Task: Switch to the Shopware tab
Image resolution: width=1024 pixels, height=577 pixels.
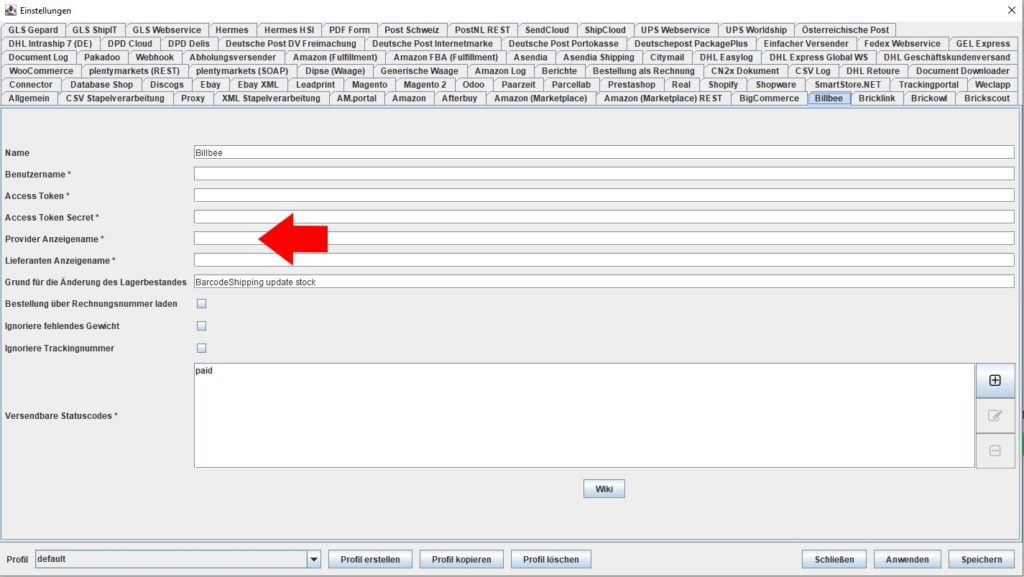Action: tap(775, 84)
